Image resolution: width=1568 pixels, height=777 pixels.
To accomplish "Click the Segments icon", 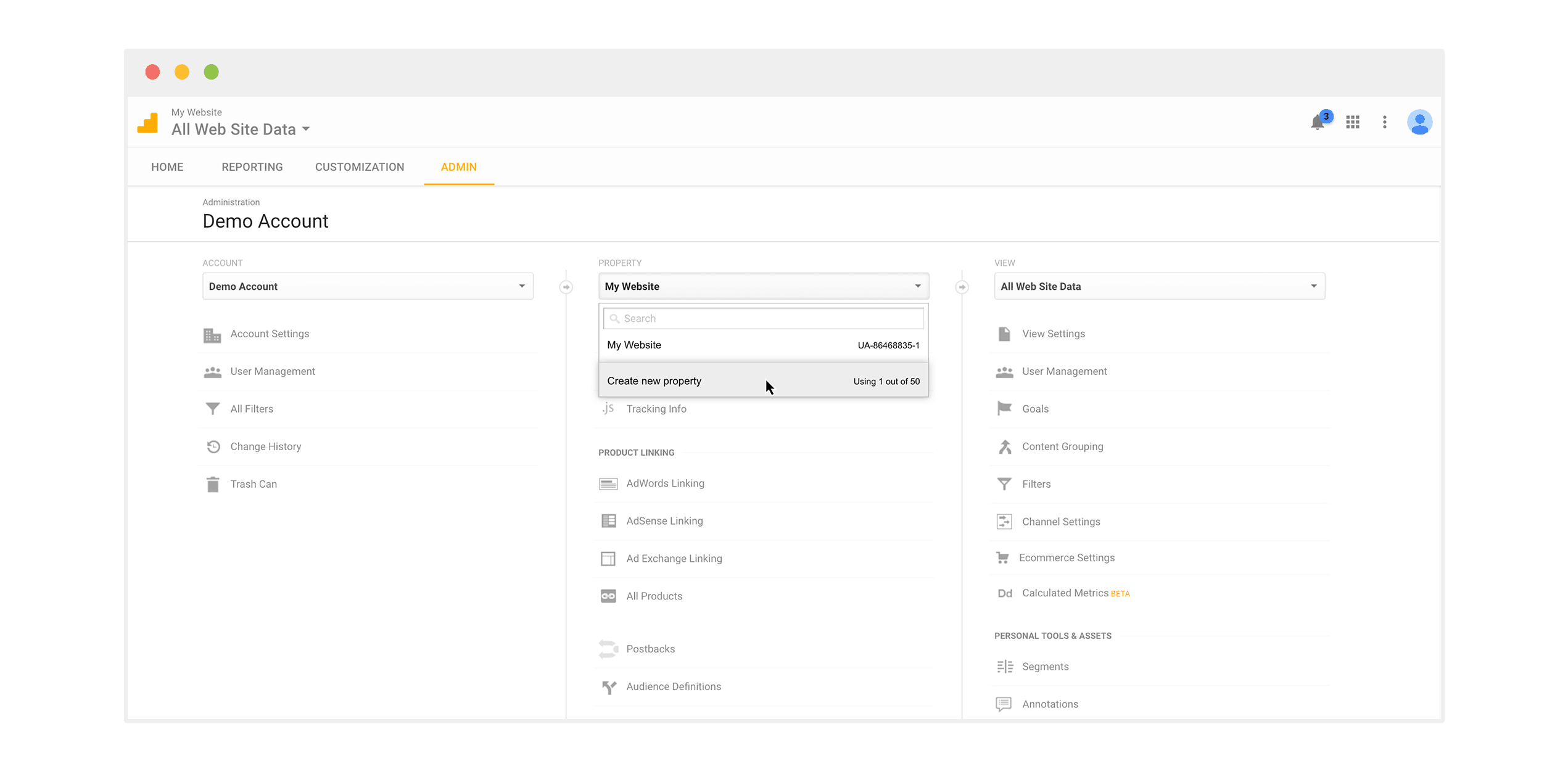I will tap(1004, 667).
